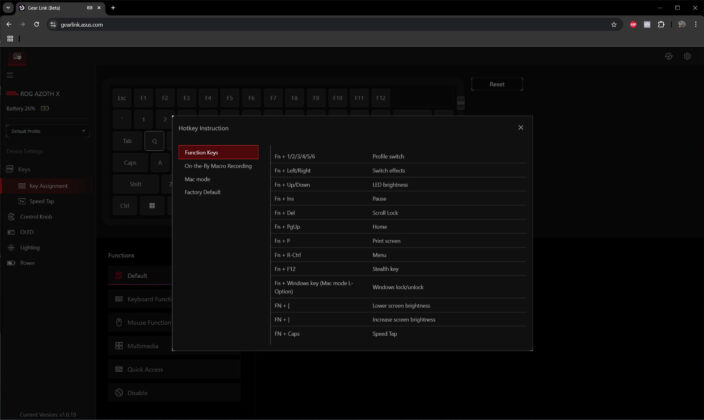Open the Chrome three-dot menu

coord(695,25)
